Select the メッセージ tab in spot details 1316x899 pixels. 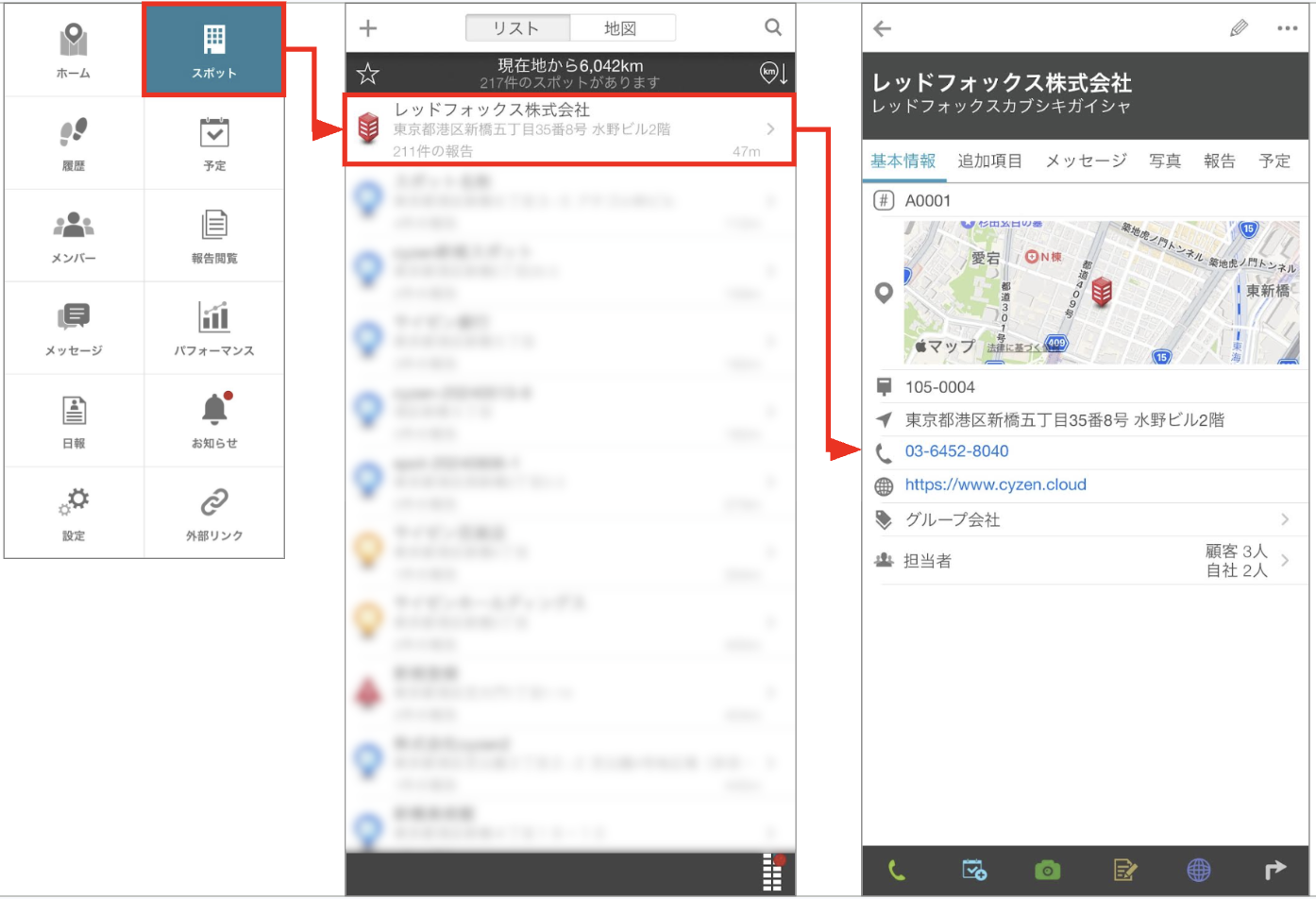[1087, 161]
